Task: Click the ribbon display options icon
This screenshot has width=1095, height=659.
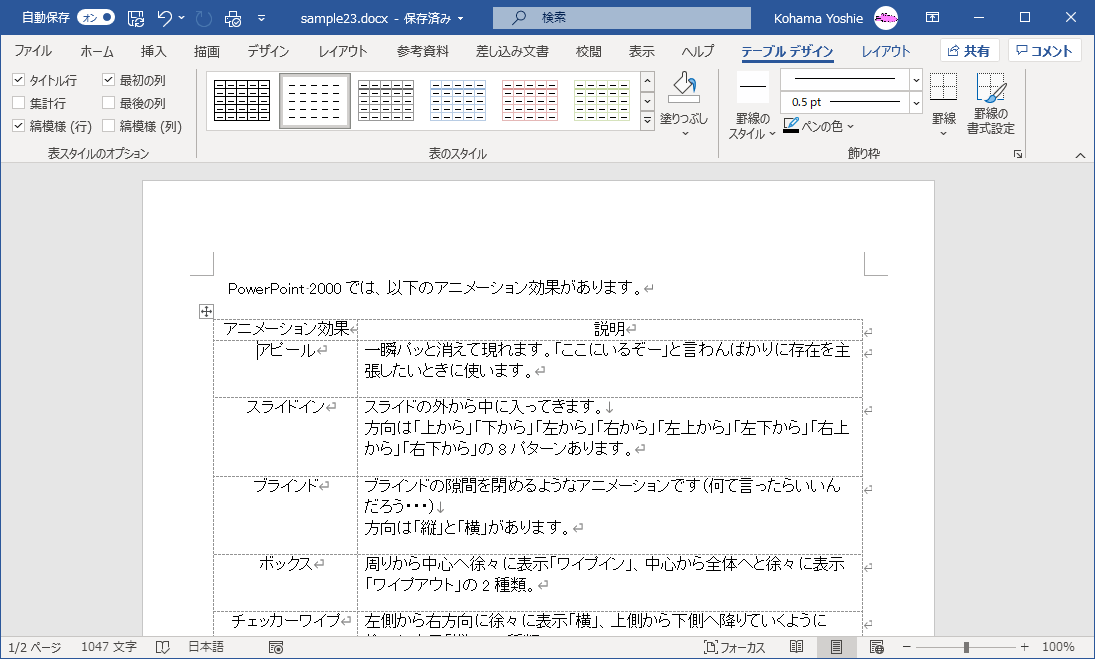Action: click(932, 17)
